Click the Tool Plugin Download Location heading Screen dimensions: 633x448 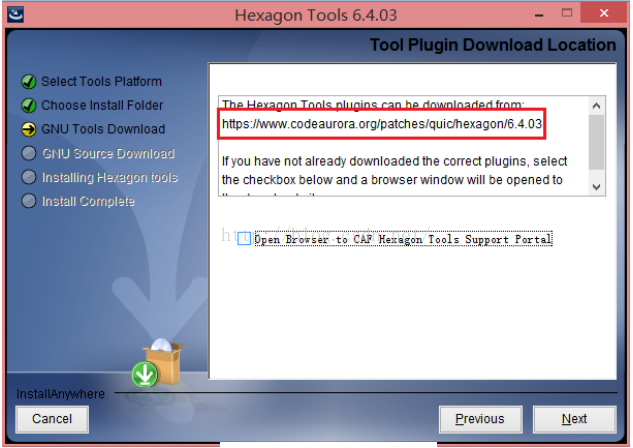(493, 45)
